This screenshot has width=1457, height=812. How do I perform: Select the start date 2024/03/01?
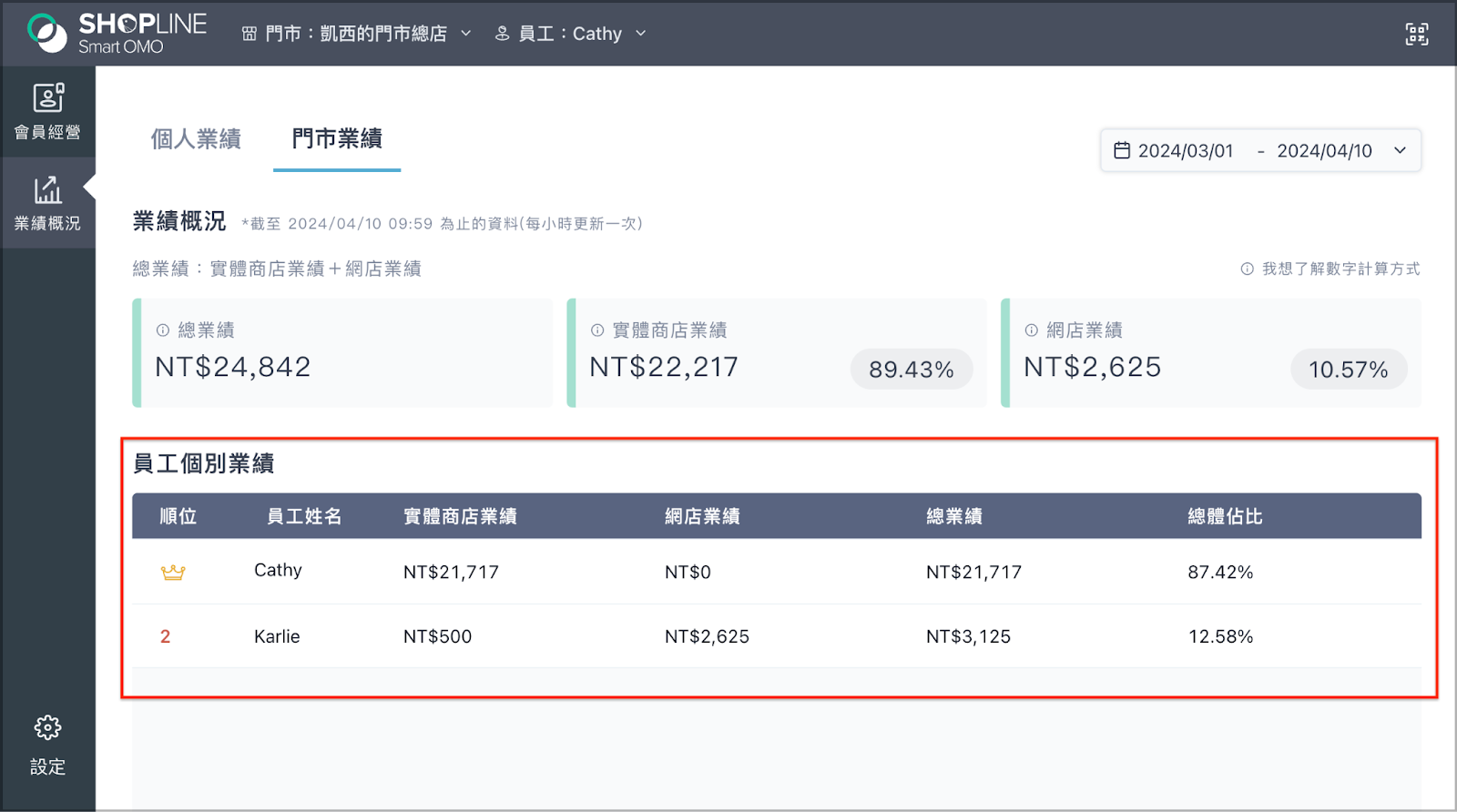[x=1186, y=151]
